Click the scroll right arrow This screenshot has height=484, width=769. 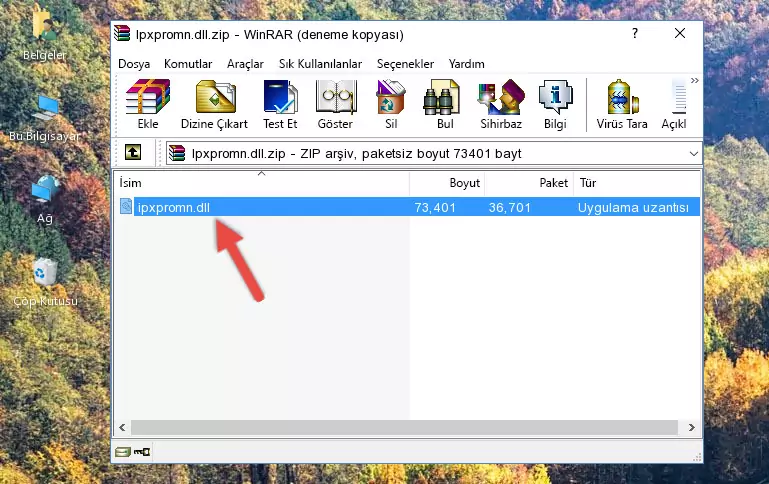coord(692,427)
